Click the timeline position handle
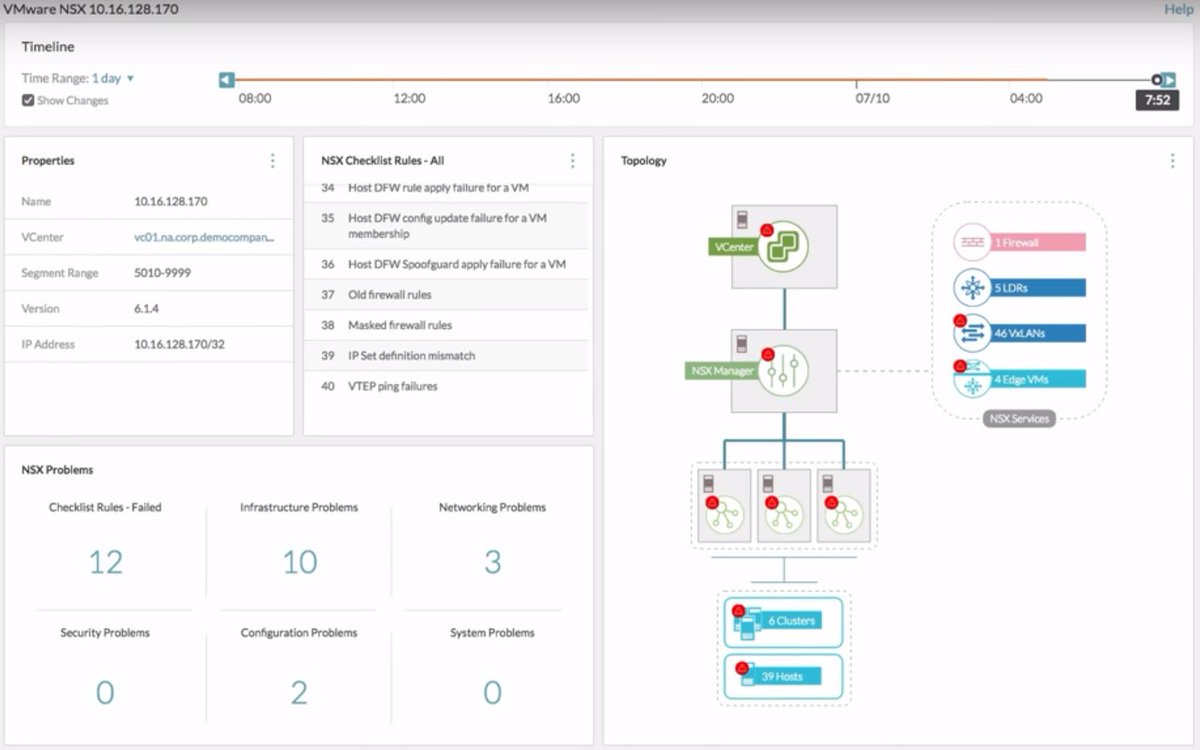 1157,80
